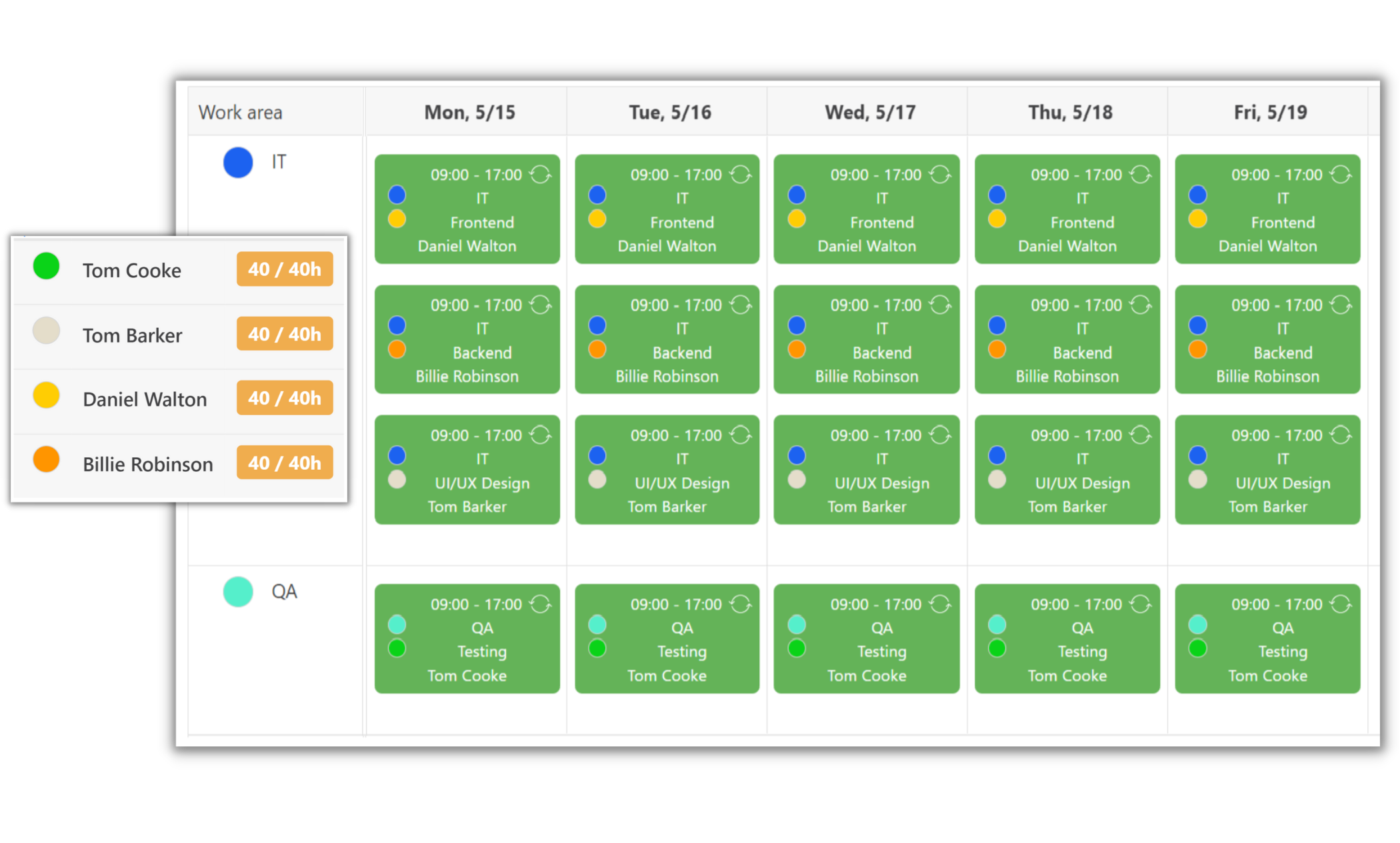The height and width of the screenshot is (843, 1400).
Task: Click Tom Barker's 40 / 40h hours badge
Action: [285, 334]
